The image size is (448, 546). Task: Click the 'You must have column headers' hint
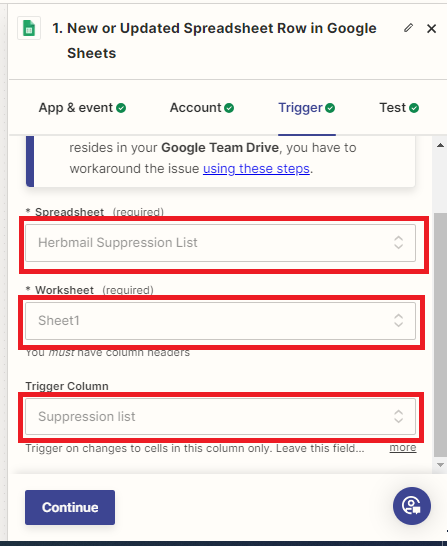tap(108, 352)
